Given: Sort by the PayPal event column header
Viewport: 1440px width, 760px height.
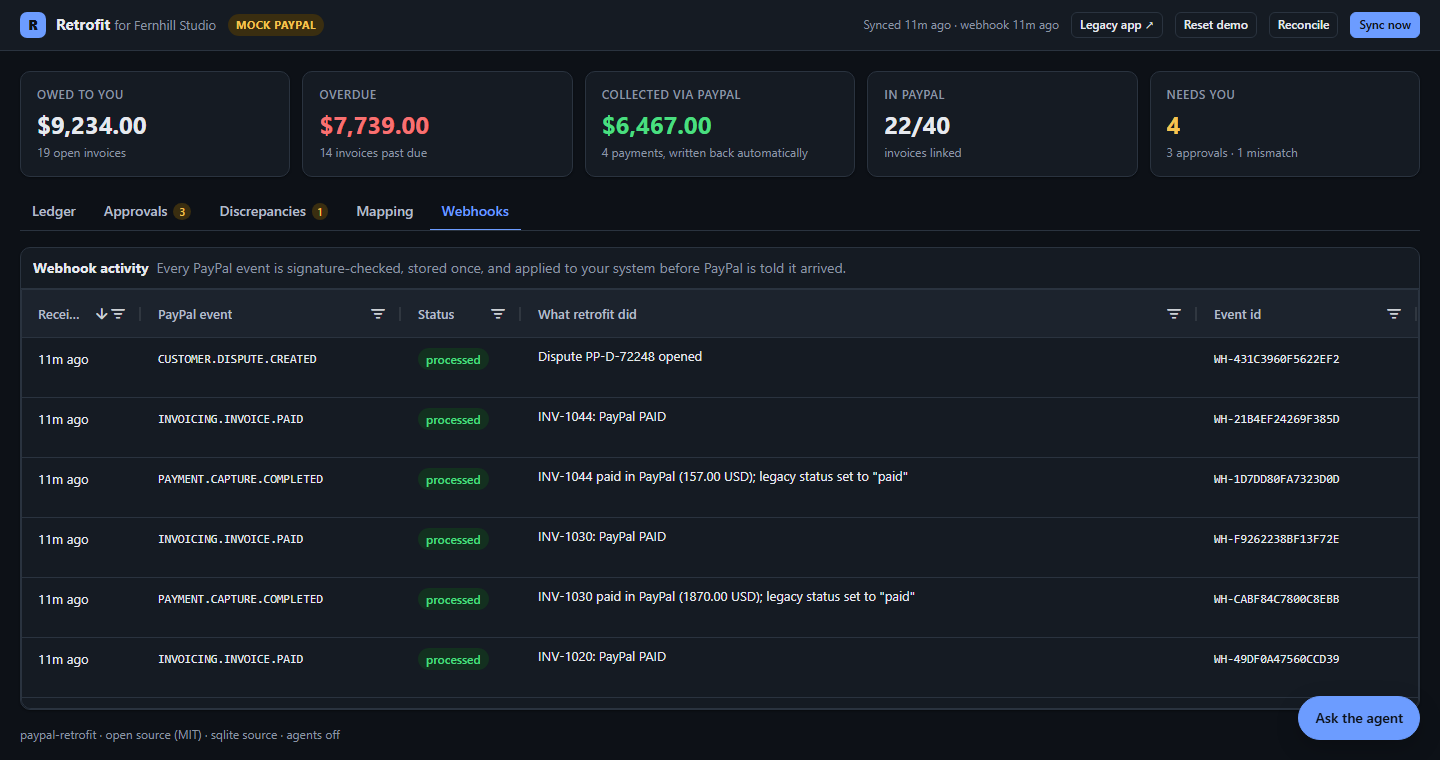Looking at the screenshot, I should click(x=195, y=314).
